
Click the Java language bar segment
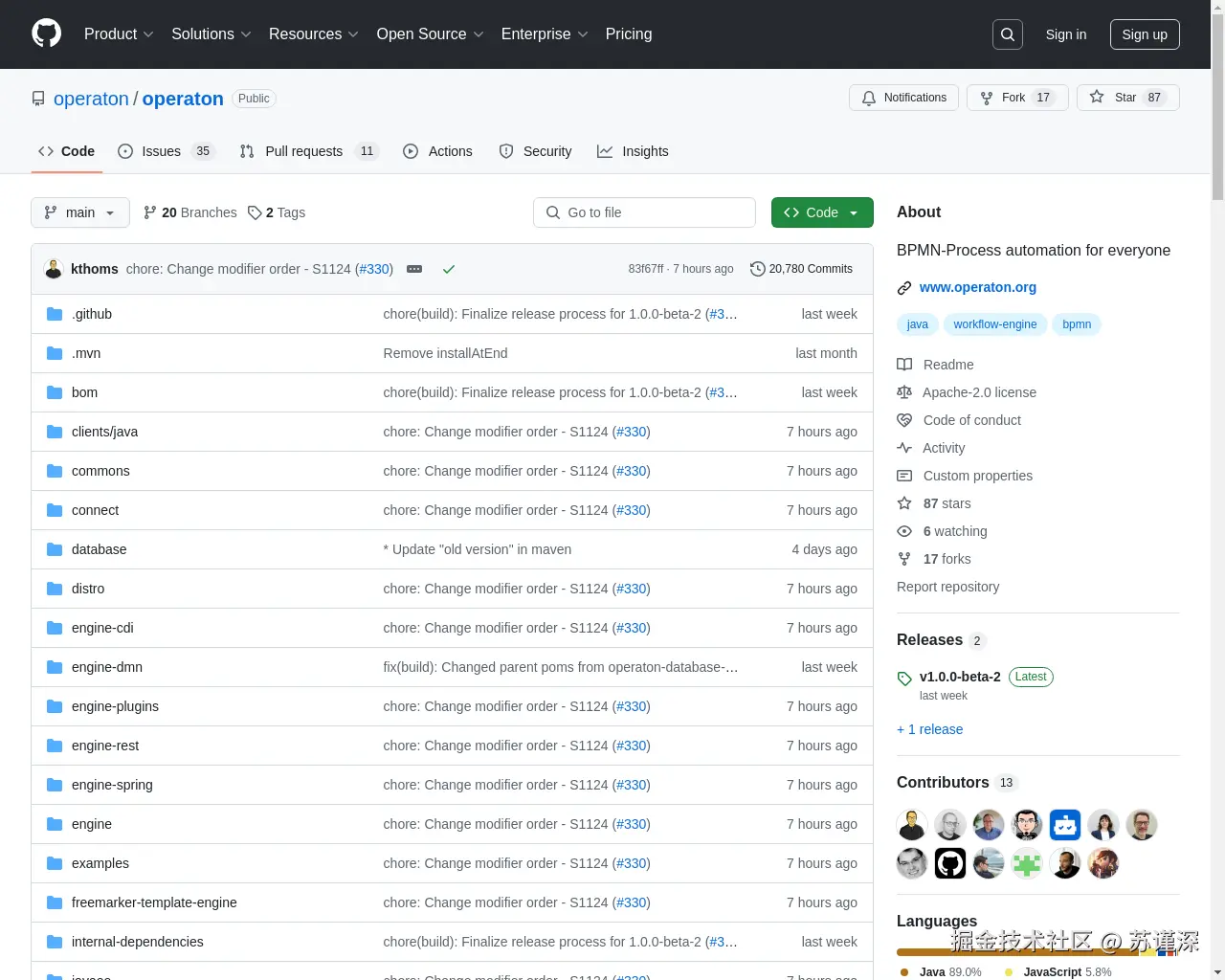1017,952
